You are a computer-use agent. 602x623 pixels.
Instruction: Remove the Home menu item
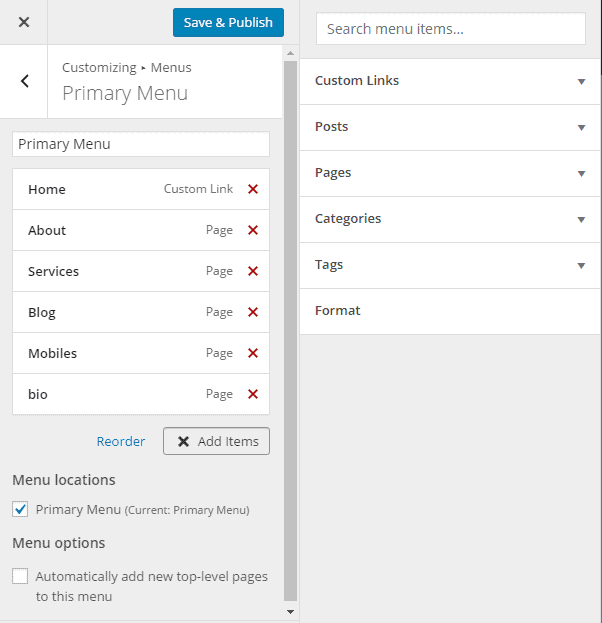point(253,189)
